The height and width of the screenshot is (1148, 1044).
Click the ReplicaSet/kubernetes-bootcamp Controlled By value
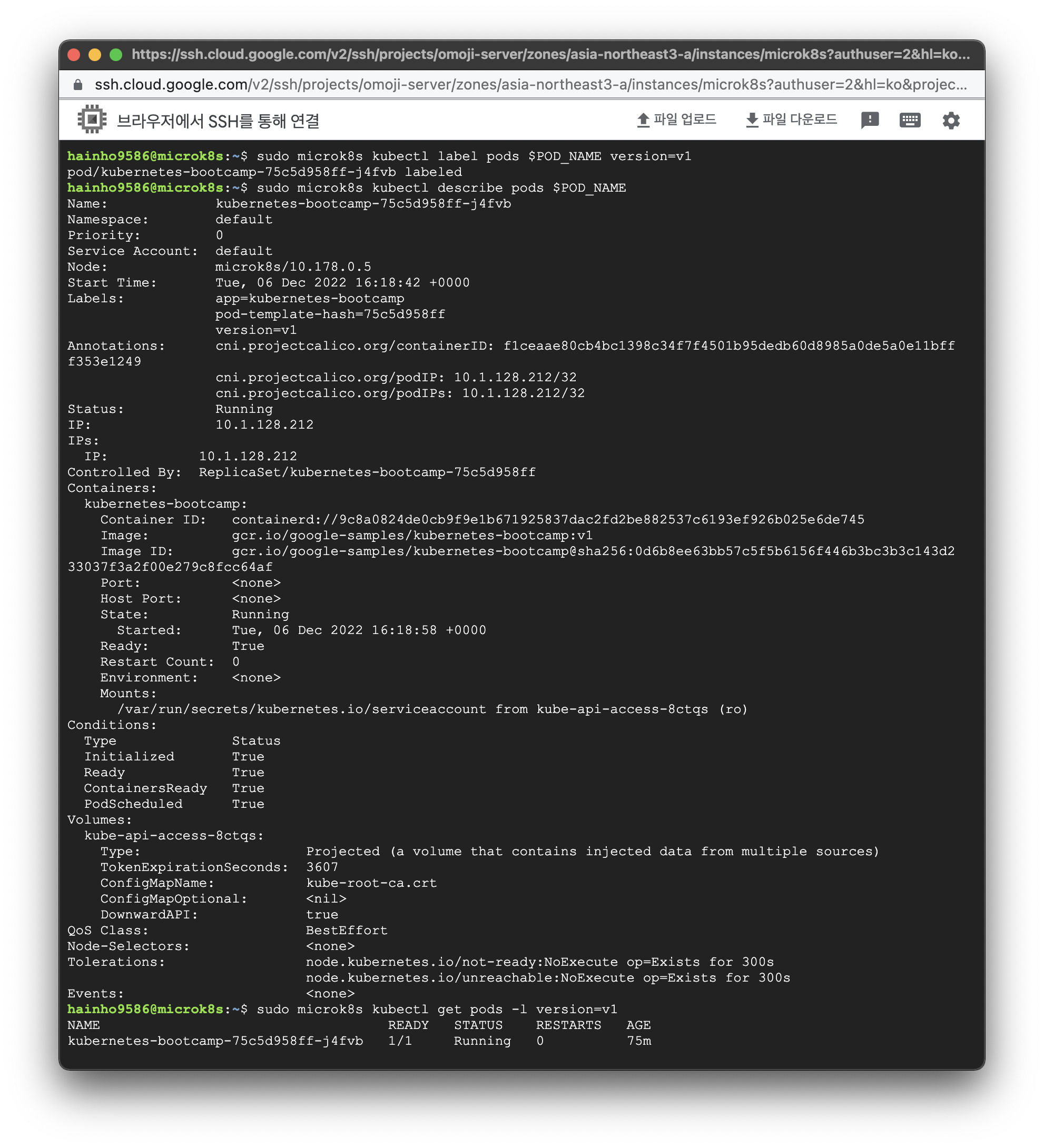click(x=367, y=472)
